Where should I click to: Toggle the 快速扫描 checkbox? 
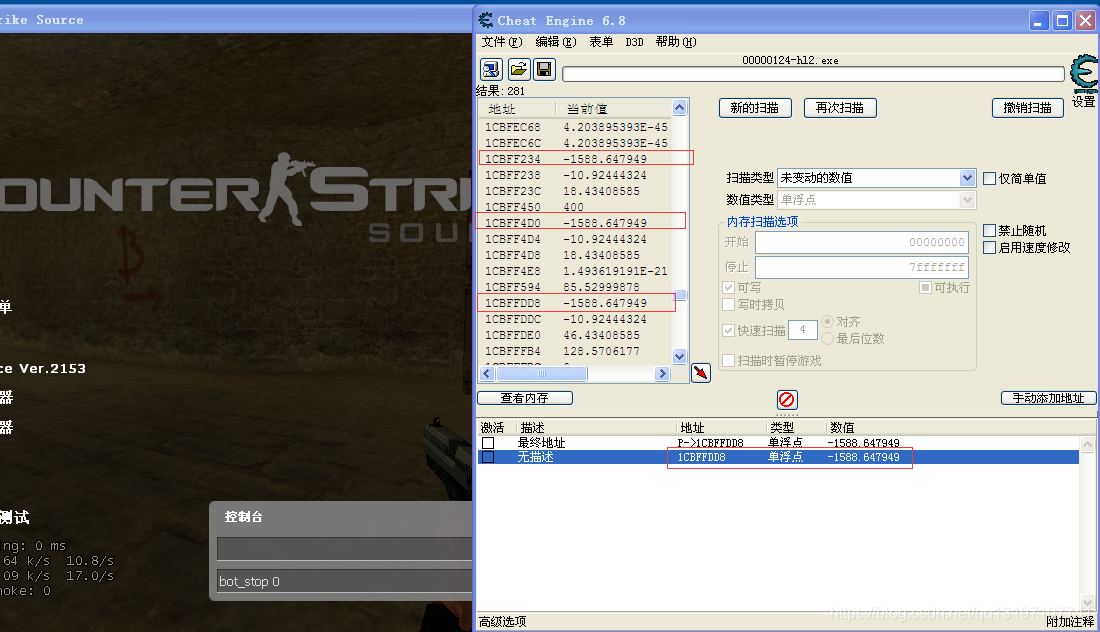point(729,330)
